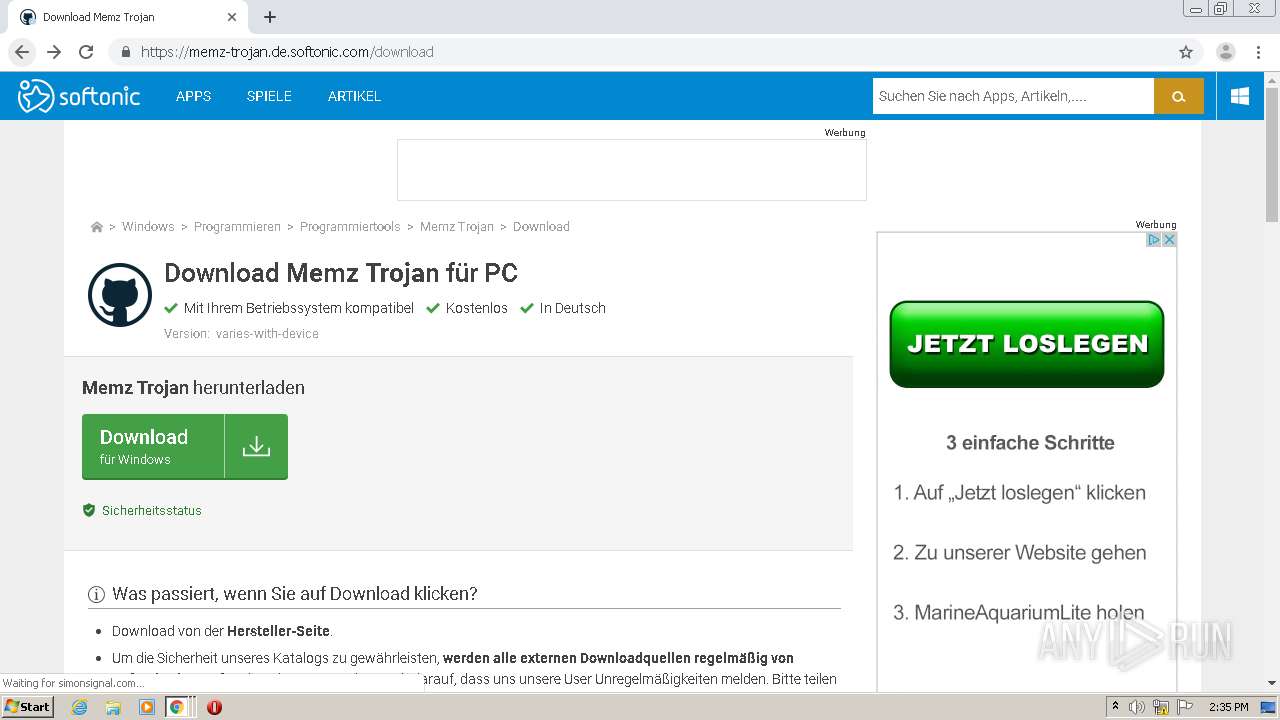This screenshot has width=1280, height=720.
Task: Click the Windows platform icon in the header
Action: 1240,96
